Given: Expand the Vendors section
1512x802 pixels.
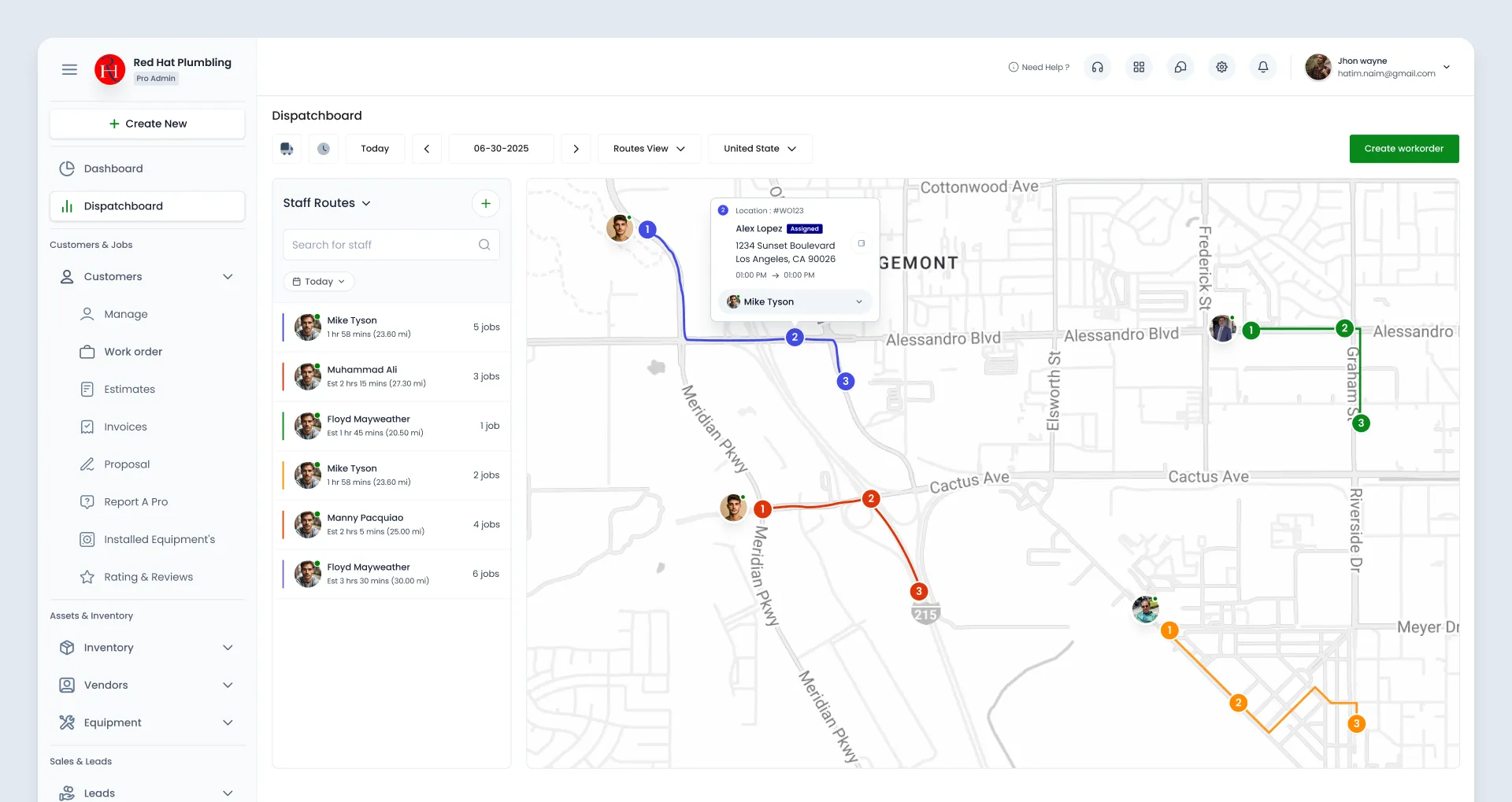Looking at the screenshot, I should coord(228,686).
